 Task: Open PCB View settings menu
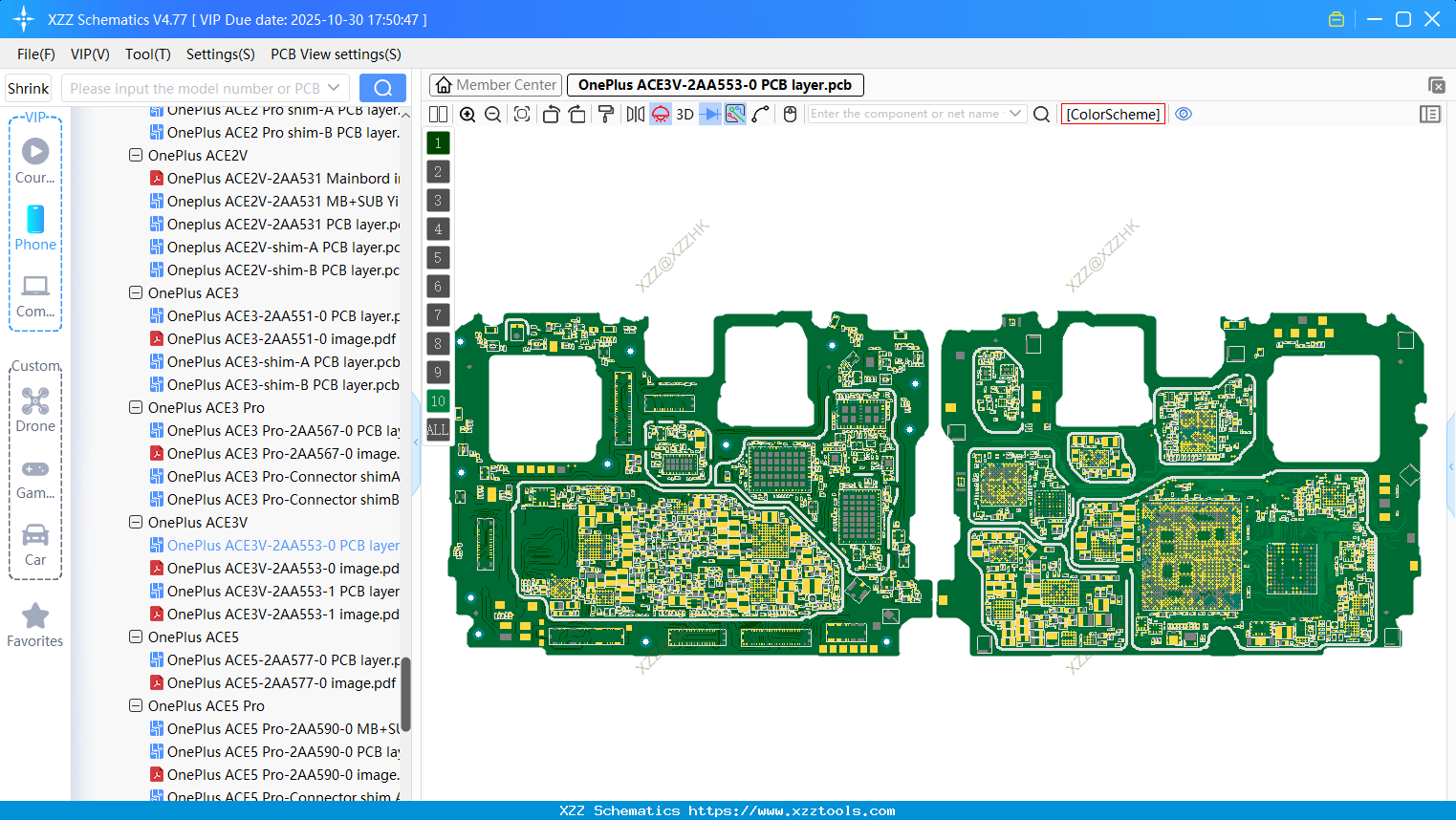point(335,54)
